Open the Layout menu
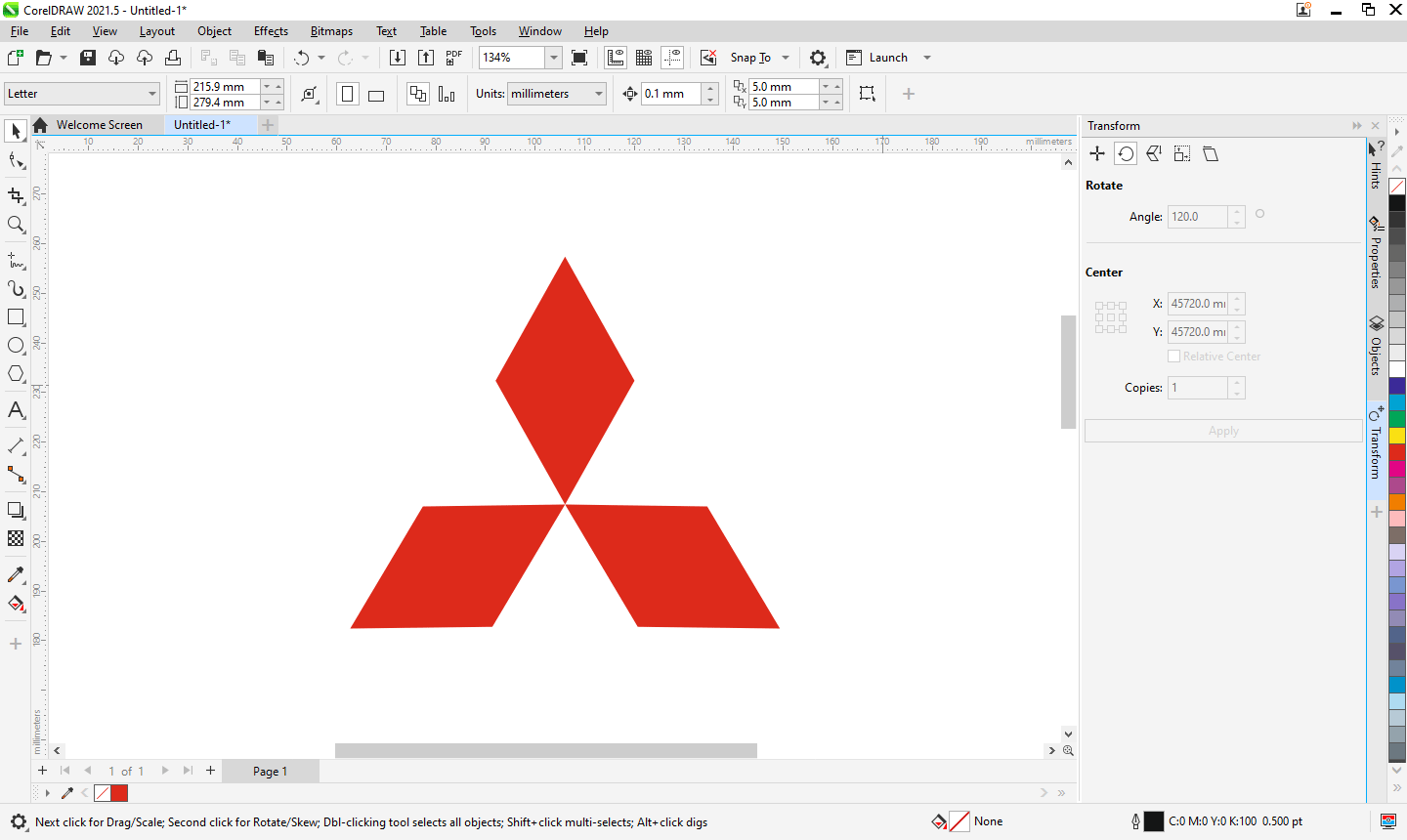Image resolution: width=1407 pixels, height=840 pixels. point(156,31)
